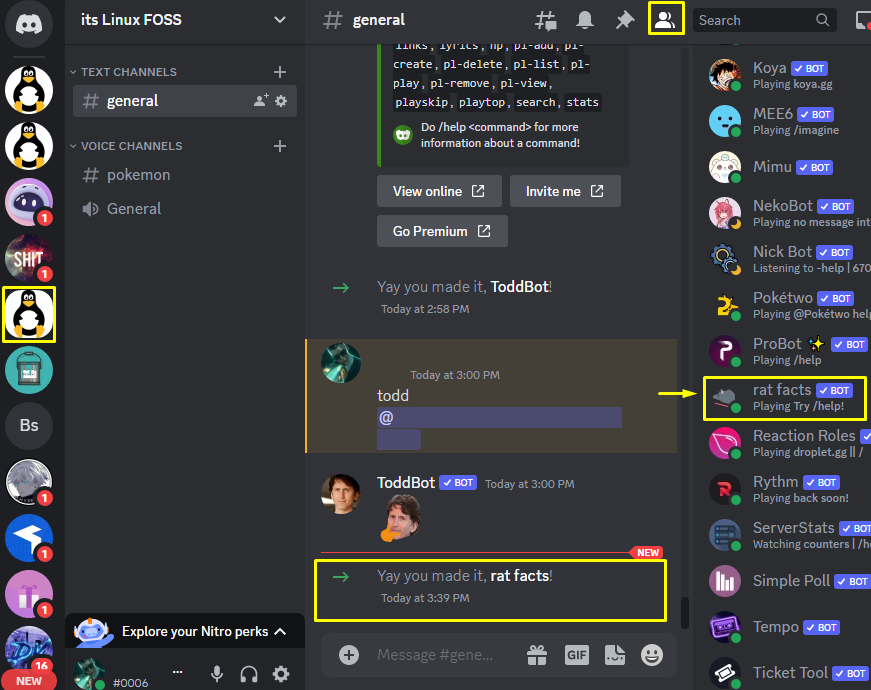Viewport: 871px width, 690px height.
Task: Click the Search field
Action: click(x=764, y=21)
